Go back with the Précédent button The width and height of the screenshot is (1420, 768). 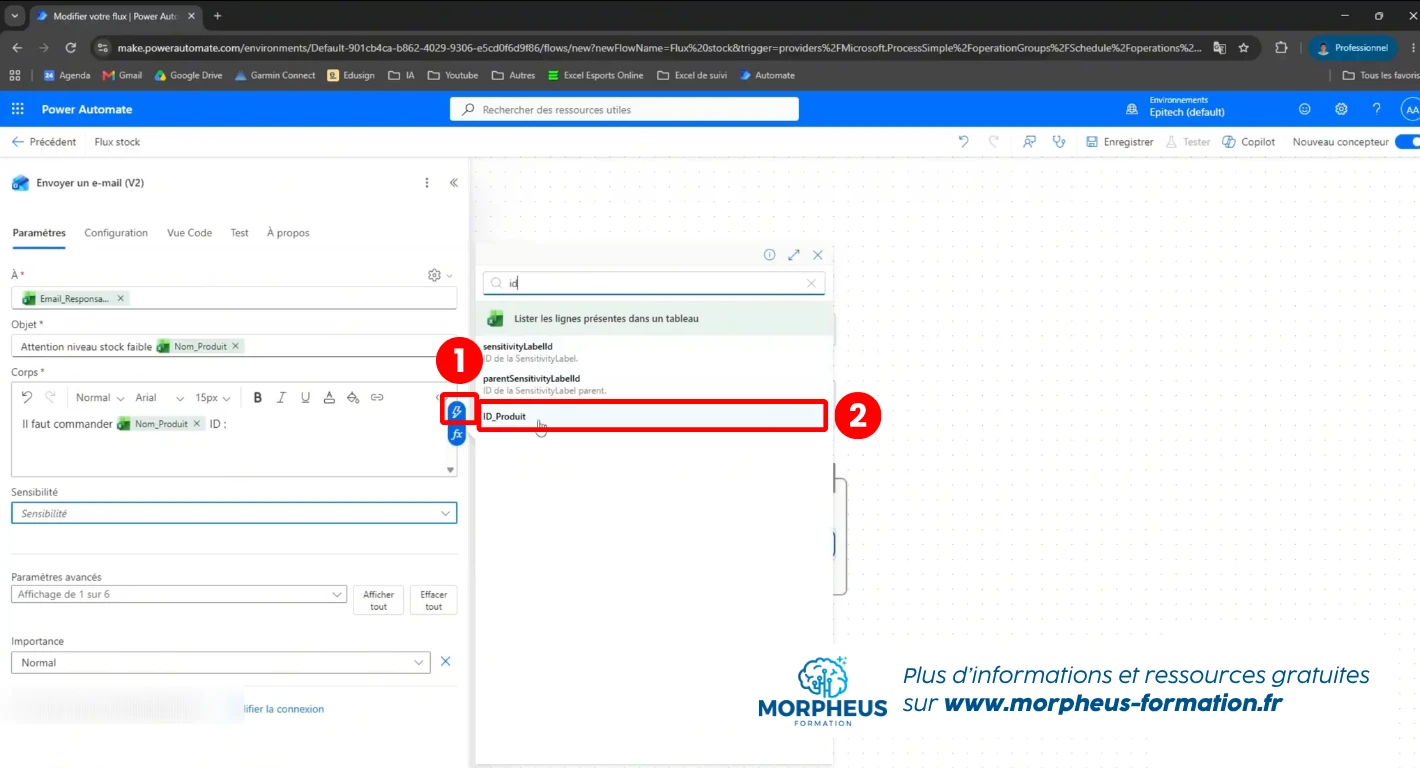coord(44,142)
